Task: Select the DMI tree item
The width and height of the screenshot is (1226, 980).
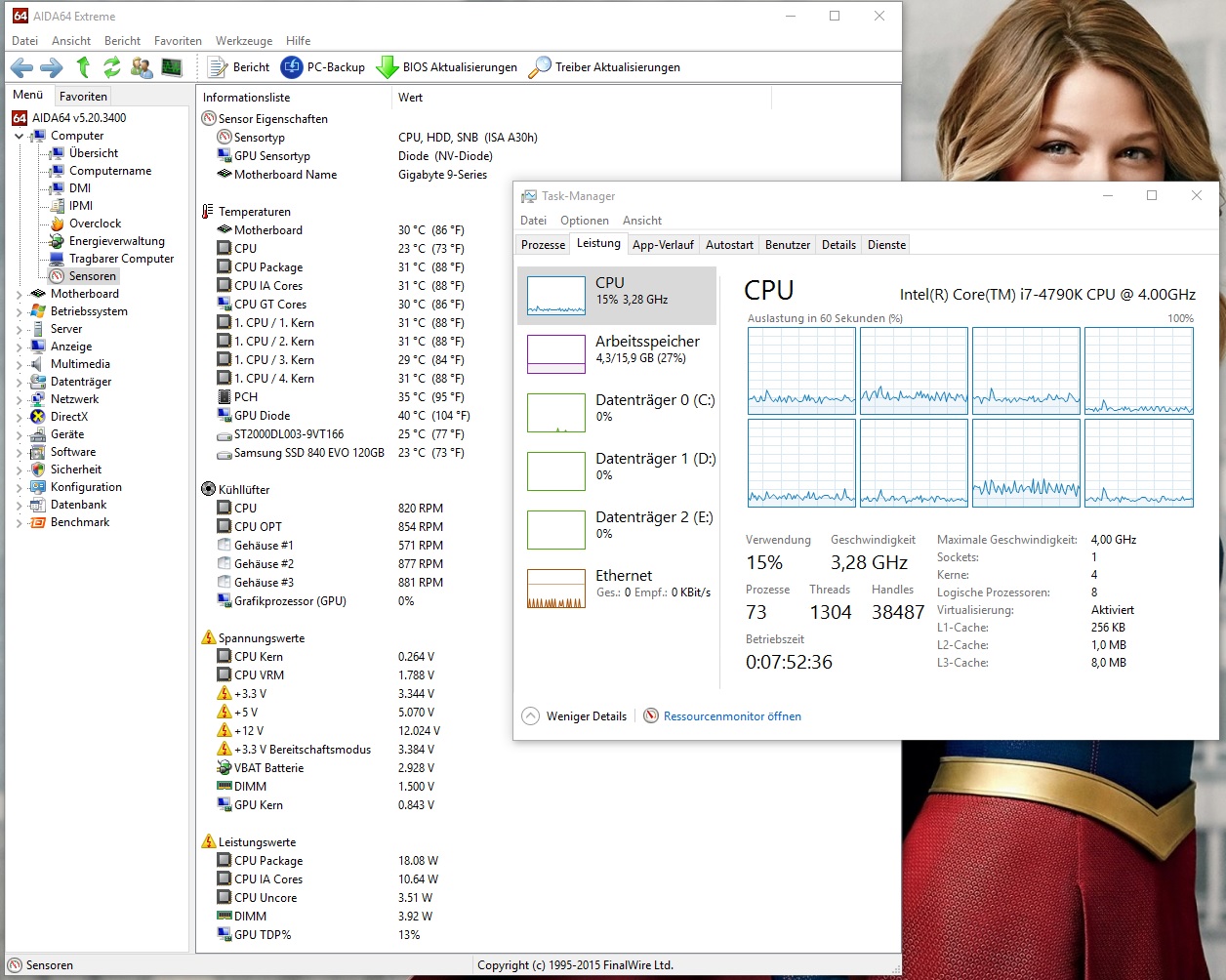Action: 80,188
